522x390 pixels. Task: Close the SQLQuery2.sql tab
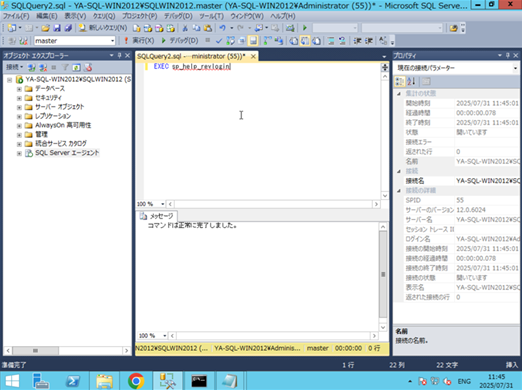click(x=253, y=56)
